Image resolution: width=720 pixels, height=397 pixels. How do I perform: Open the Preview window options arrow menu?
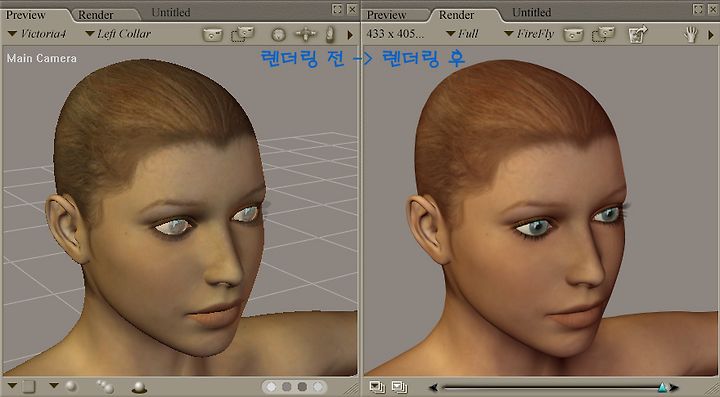coord(350,34)
